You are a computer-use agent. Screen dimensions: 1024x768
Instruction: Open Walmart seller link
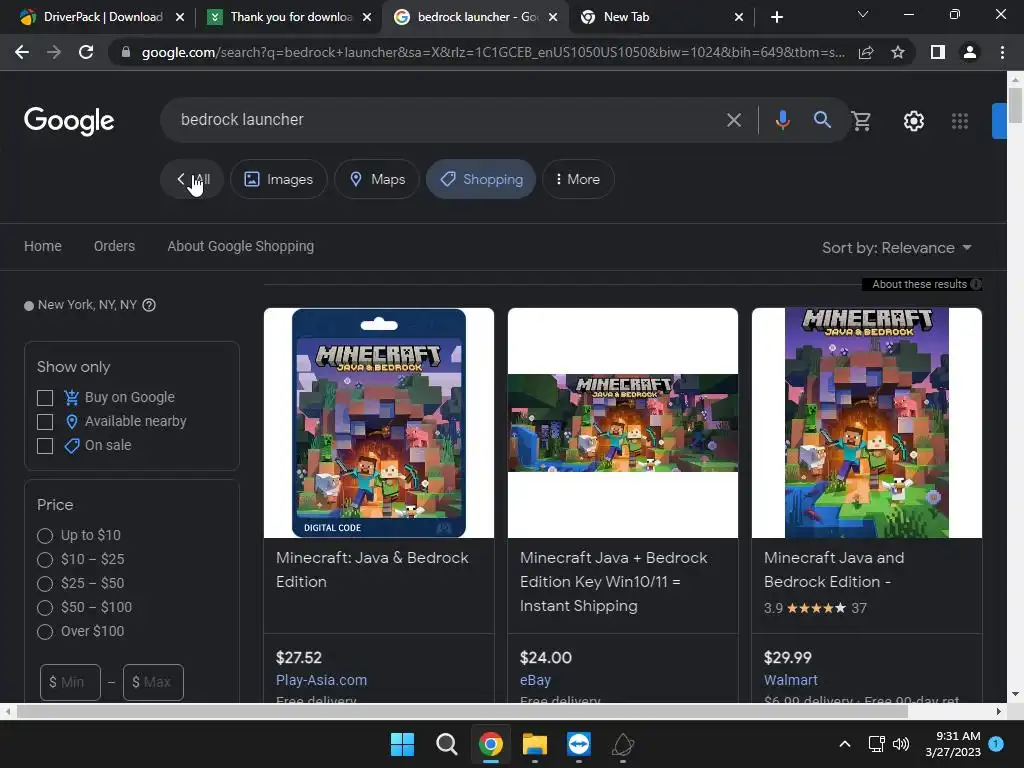click(x=791, y=680)
